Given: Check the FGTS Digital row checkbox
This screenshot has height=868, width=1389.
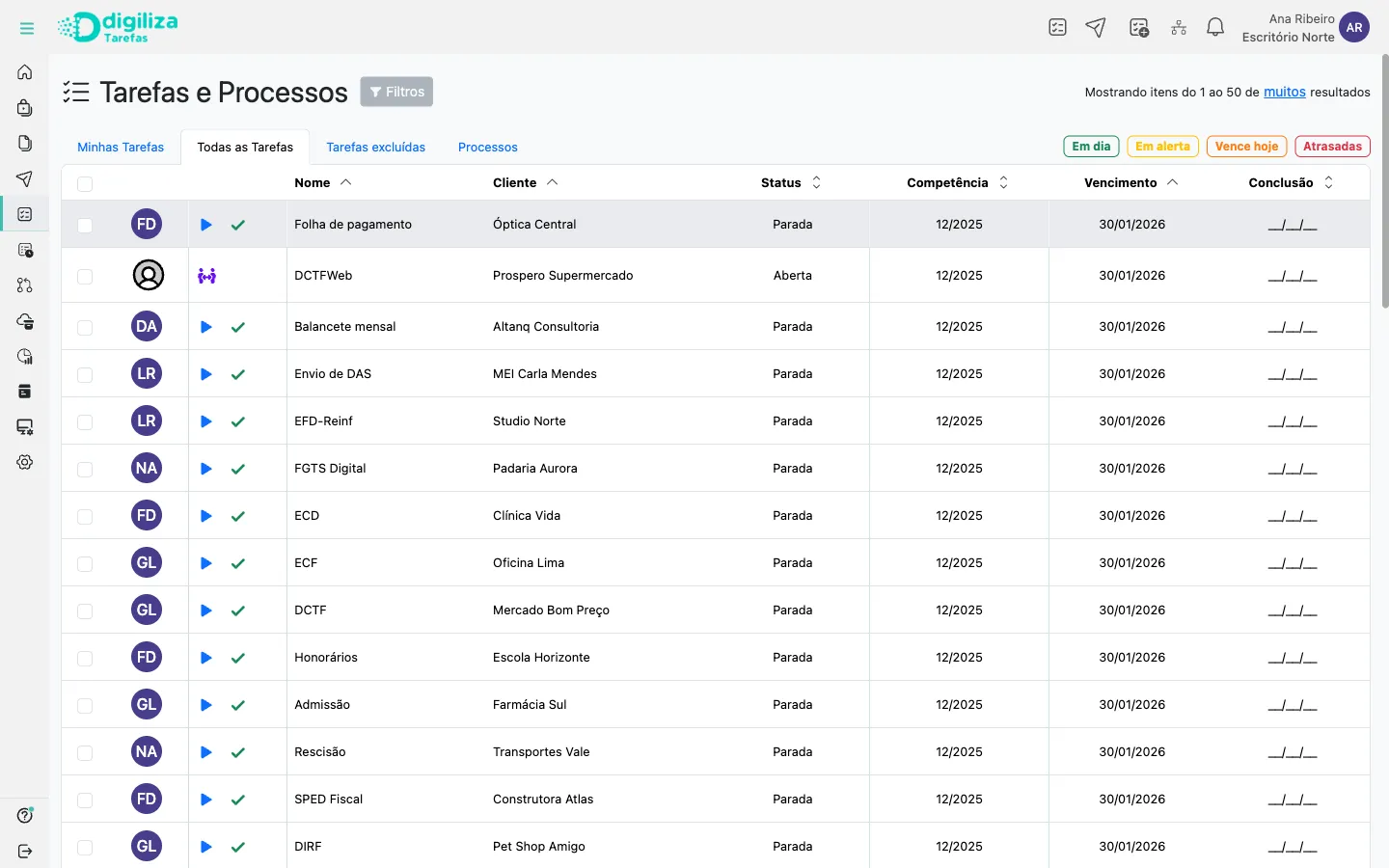Looking at the screenshot, I should [x=85, y=469].
